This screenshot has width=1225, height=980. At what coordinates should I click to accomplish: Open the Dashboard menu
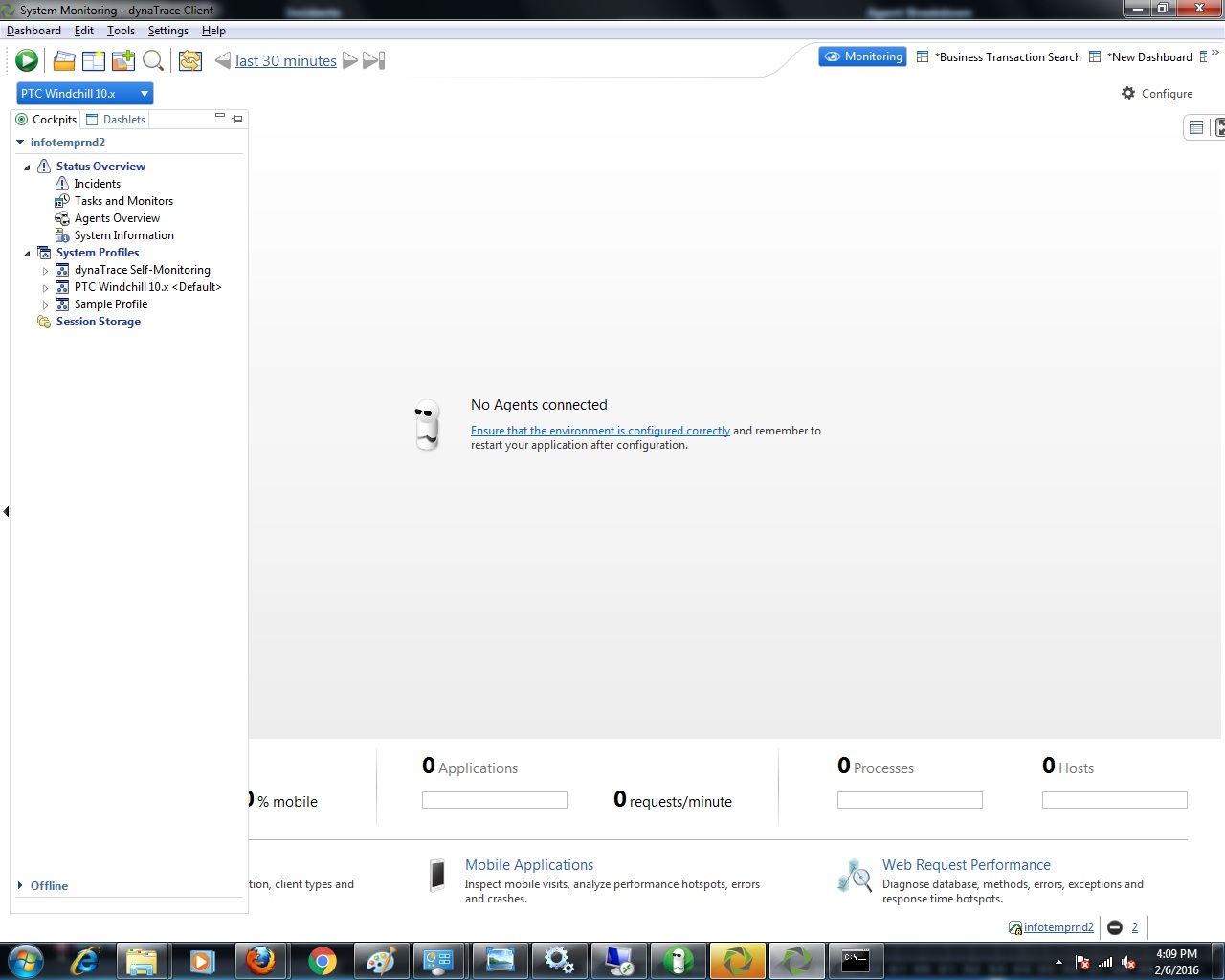click(33, 31)
